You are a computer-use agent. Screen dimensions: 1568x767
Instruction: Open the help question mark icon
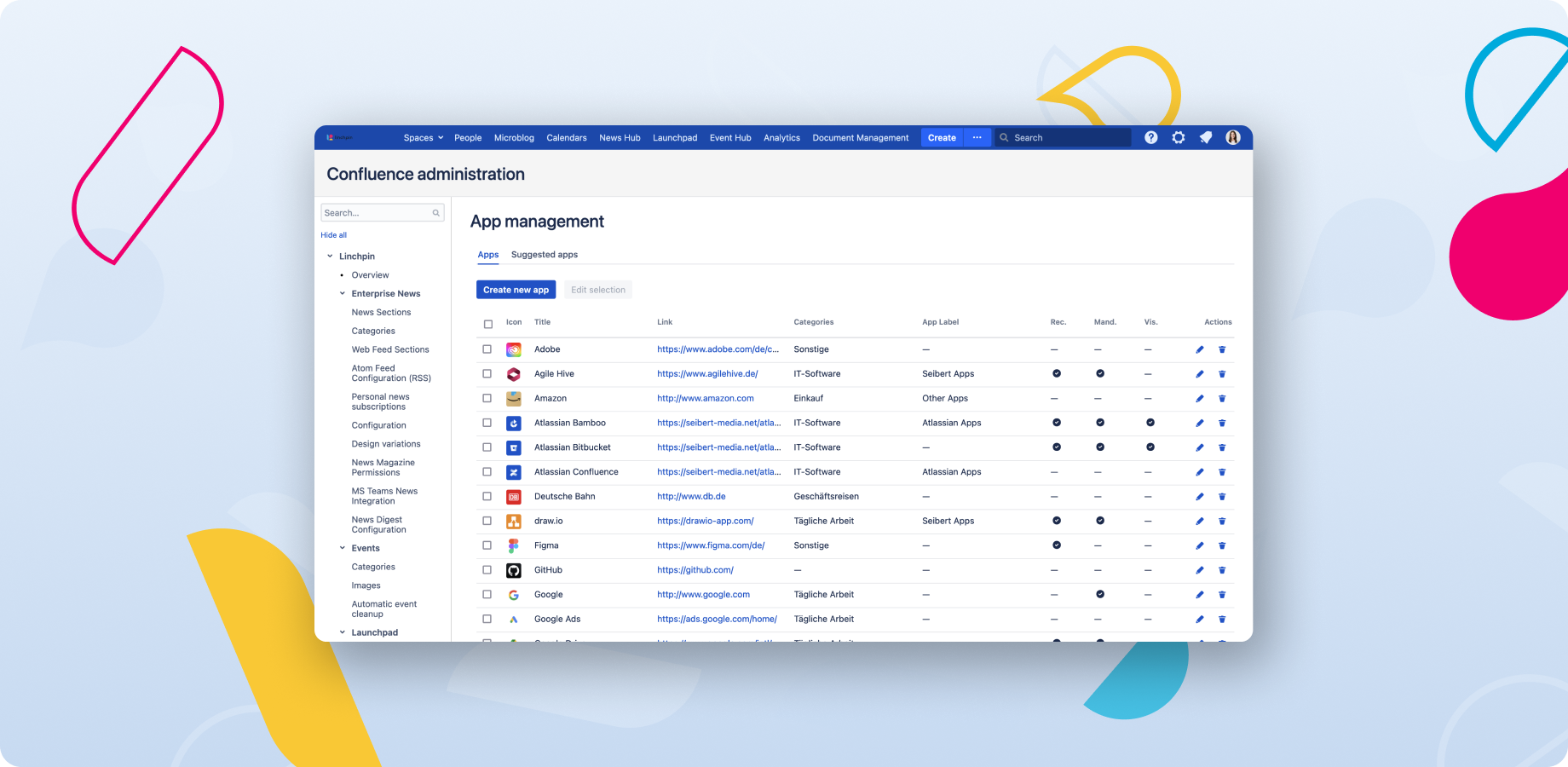tap(1151, 137)
